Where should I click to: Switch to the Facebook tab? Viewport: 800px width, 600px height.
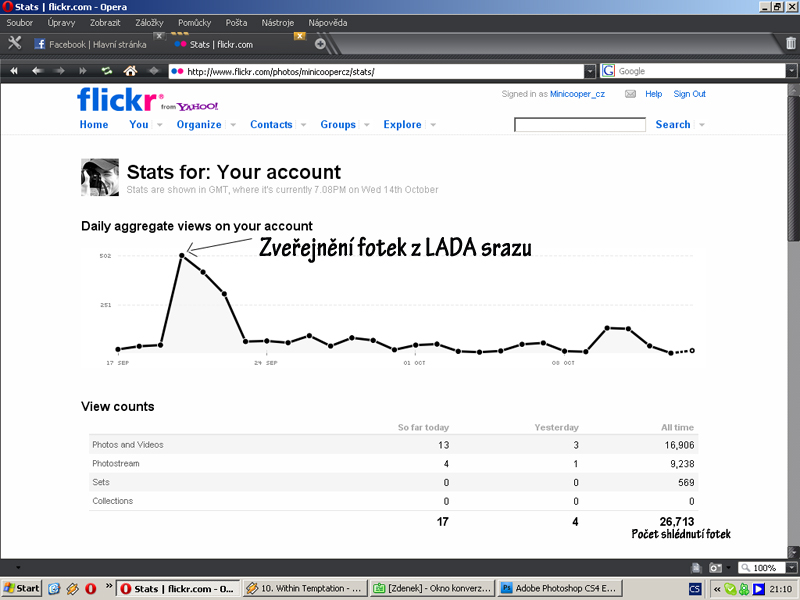pyautogui.click(x=97, y=44)
